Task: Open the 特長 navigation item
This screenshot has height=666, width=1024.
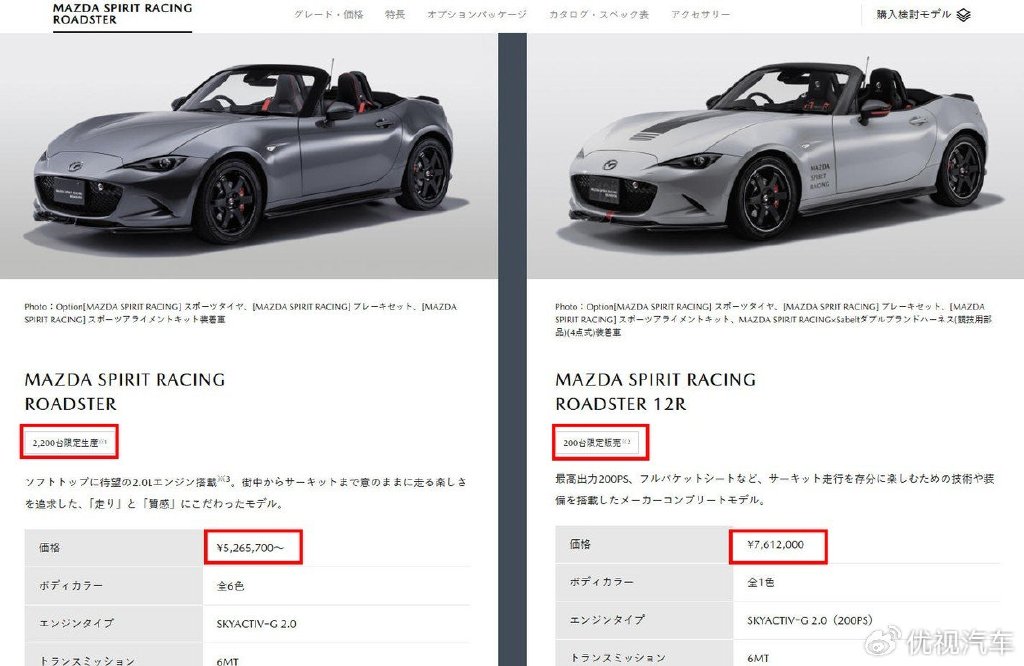Action: (395, 14)
